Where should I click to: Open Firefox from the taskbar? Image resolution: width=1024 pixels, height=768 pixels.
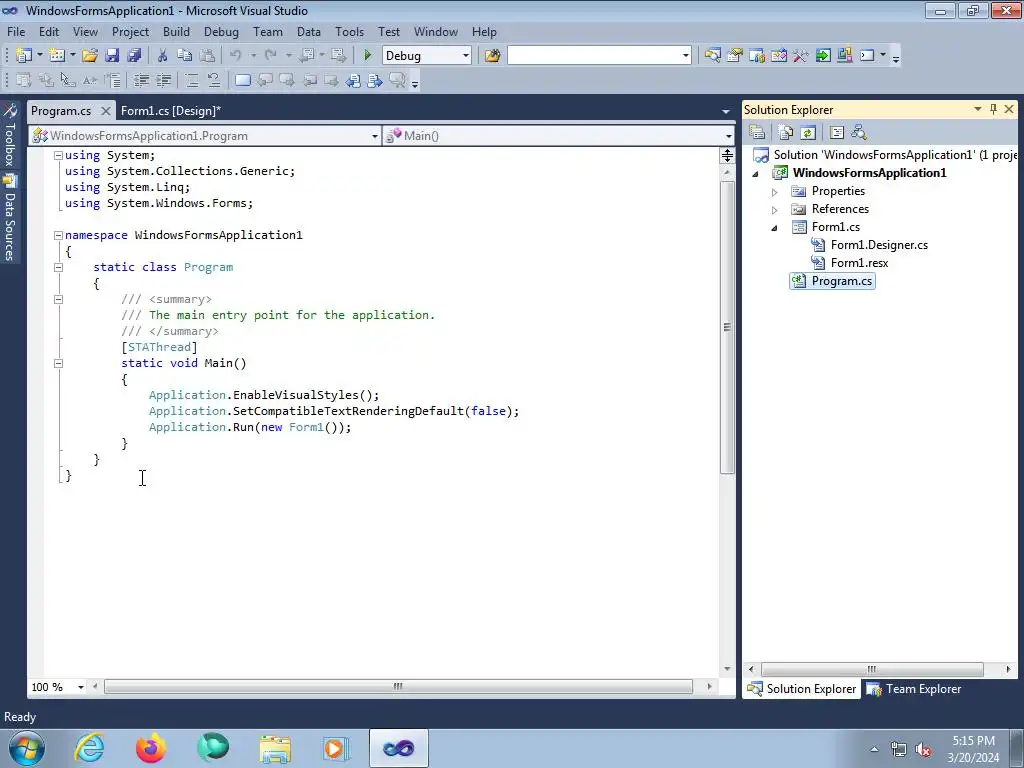coord(151,748)
